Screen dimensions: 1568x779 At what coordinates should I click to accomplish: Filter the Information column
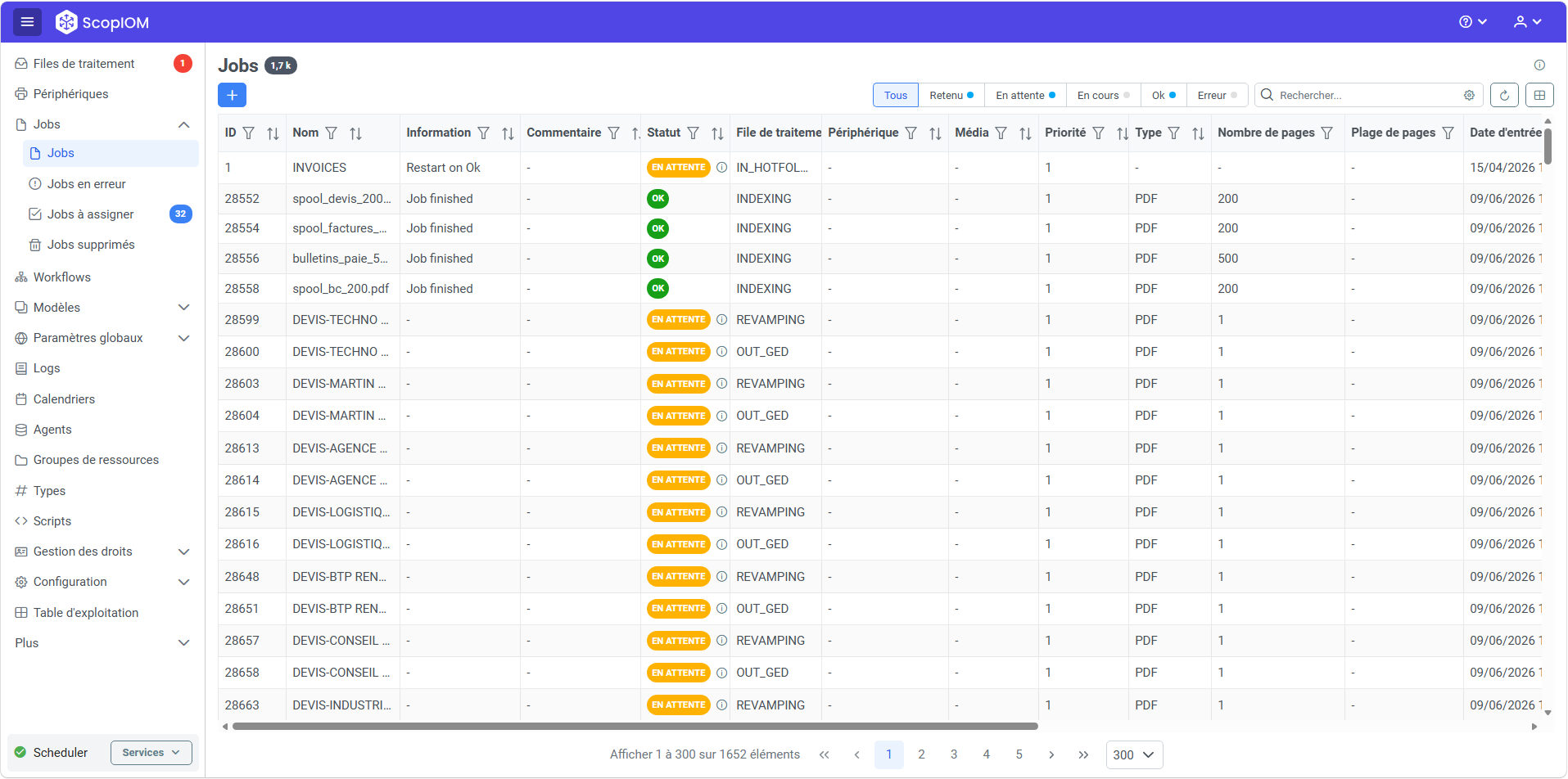483,133
